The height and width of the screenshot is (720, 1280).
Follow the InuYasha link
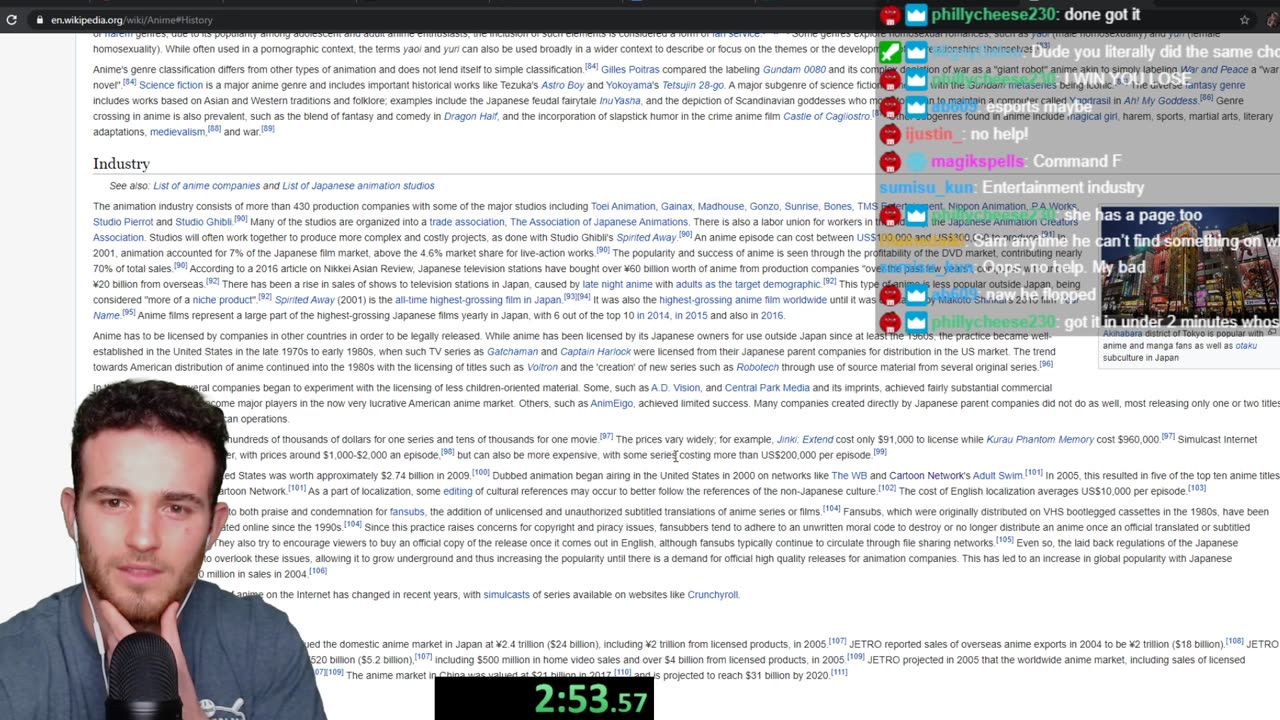[x=620, y=101]
